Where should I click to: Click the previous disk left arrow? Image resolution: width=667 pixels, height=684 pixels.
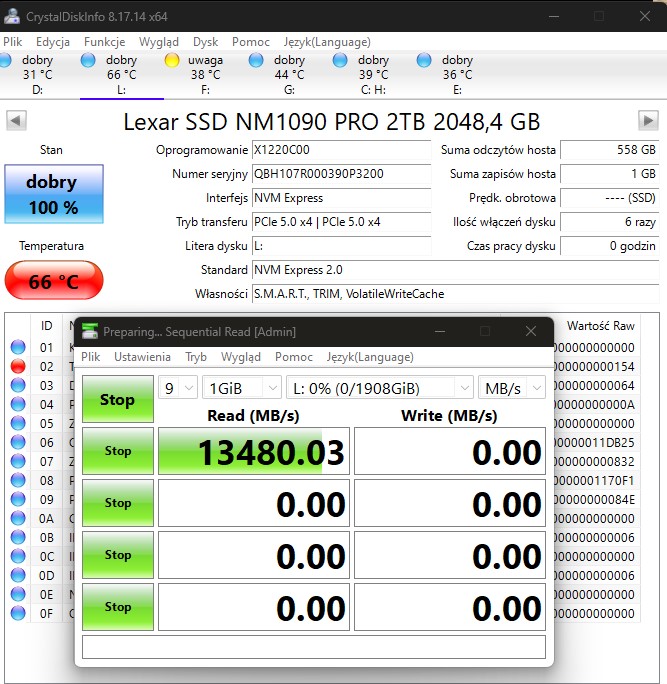pyautogui.click(x=16, y=121)
